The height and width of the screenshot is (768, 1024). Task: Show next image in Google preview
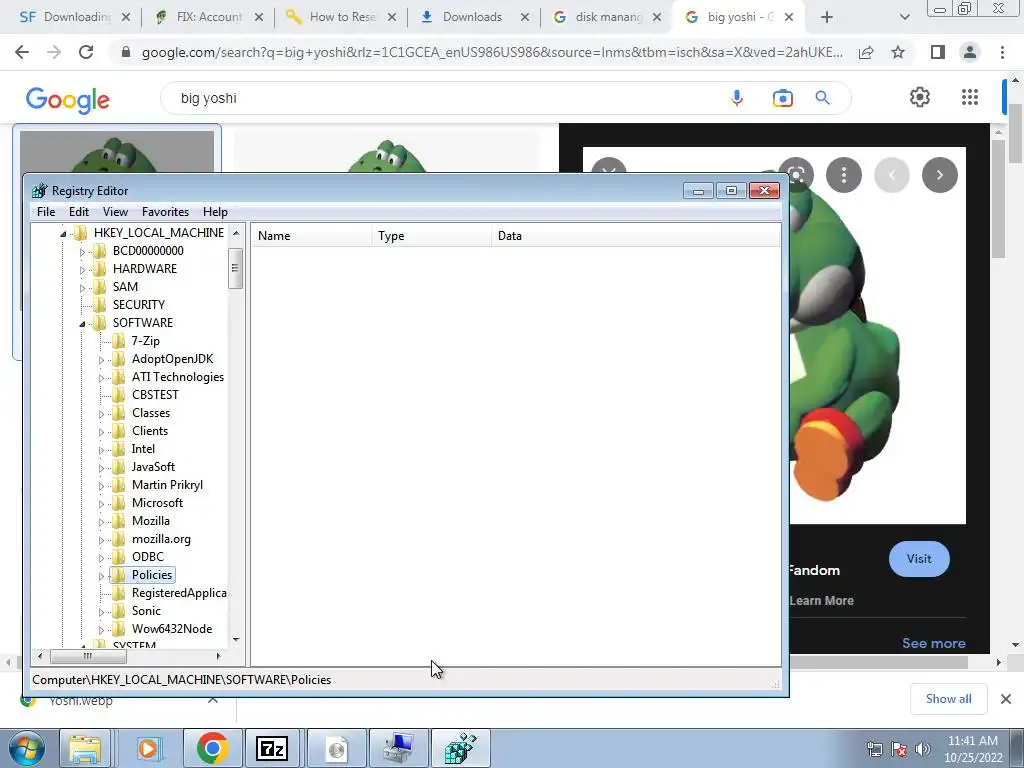pyautogui.click(x=940, y=175)
